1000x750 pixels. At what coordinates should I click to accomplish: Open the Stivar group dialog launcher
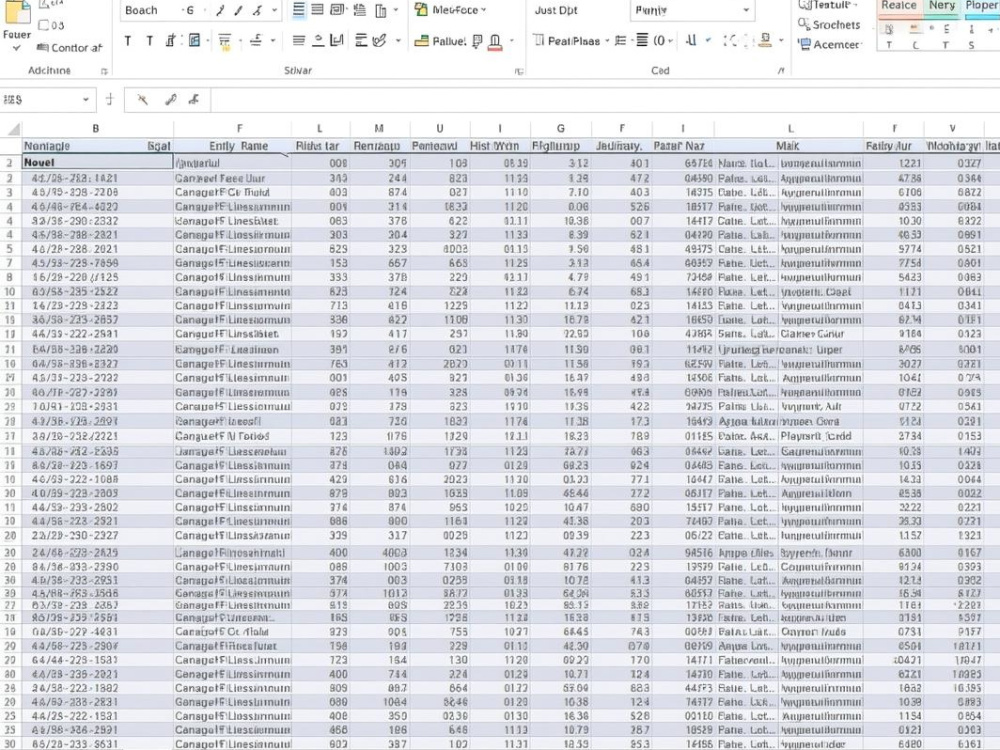pos(518,71)
